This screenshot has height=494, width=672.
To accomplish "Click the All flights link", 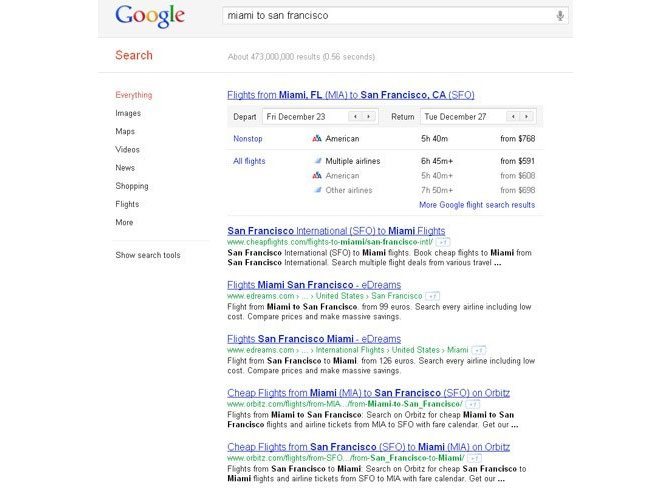I will pyautogui.click(x=249, y=161).
